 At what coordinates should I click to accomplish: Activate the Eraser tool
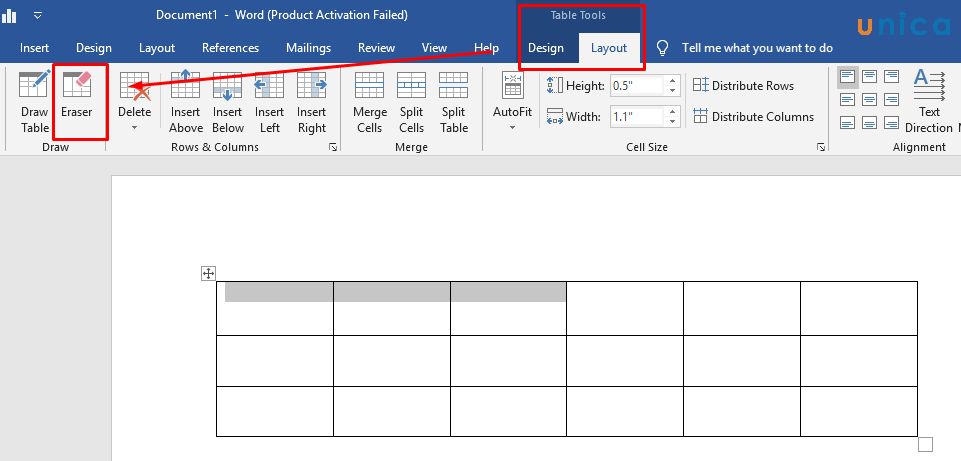(x=77, y=96)
